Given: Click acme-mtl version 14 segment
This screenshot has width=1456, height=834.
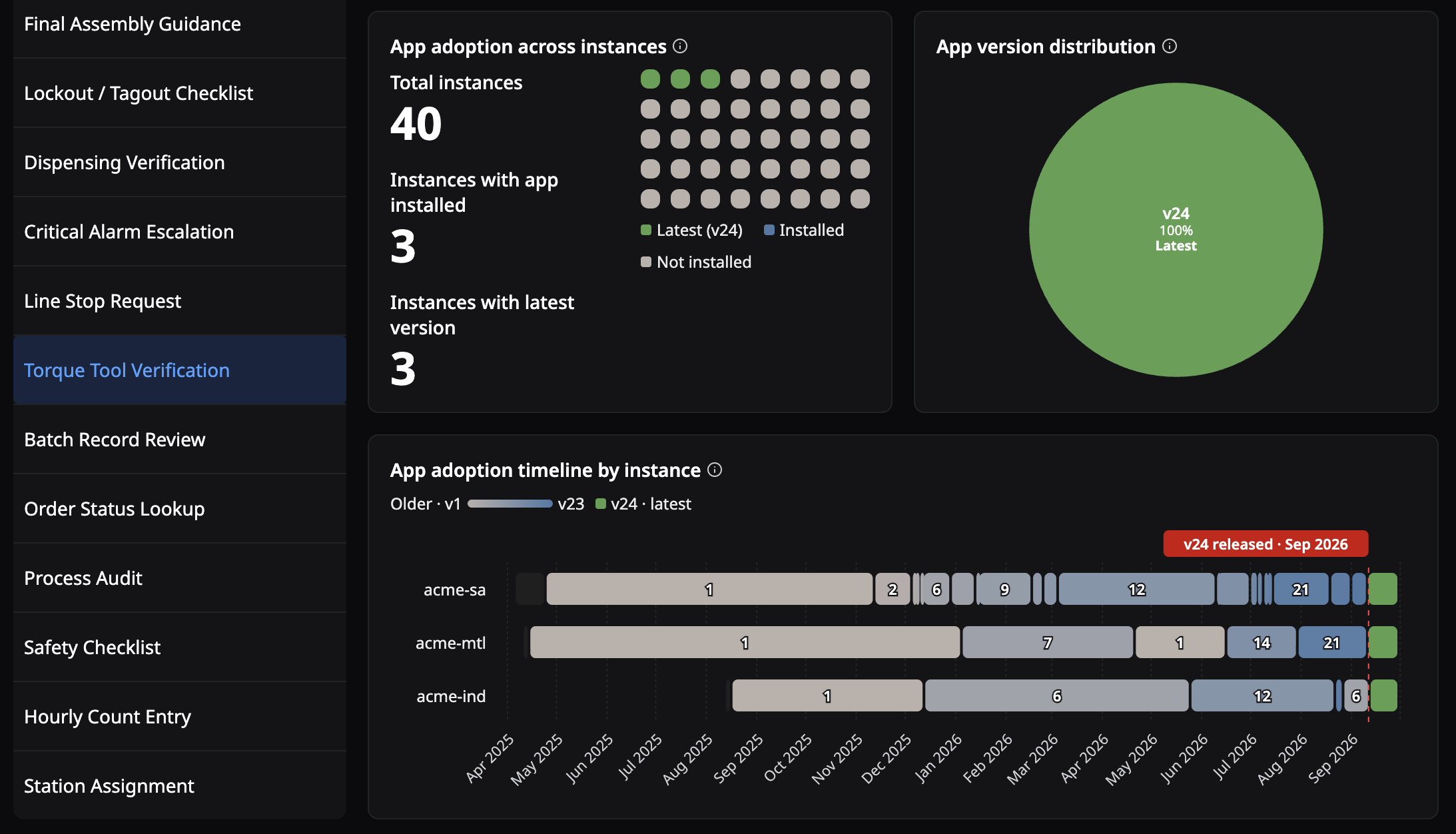Looking at the screenshot, I should click(1262, 642).
